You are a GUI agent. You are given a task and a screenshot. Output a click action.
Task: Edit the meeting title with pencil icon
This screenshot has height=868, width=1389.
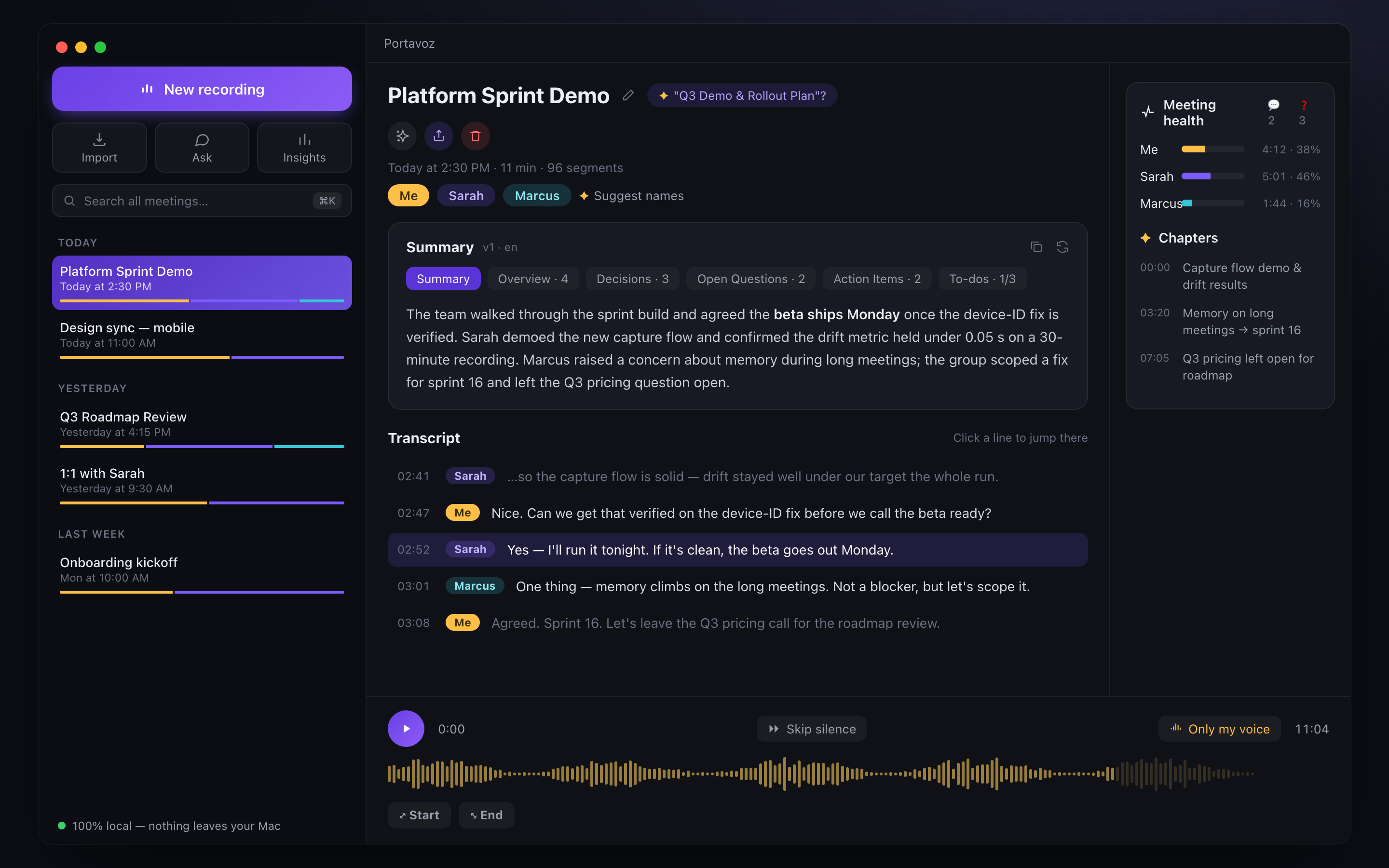click(628, 95)
